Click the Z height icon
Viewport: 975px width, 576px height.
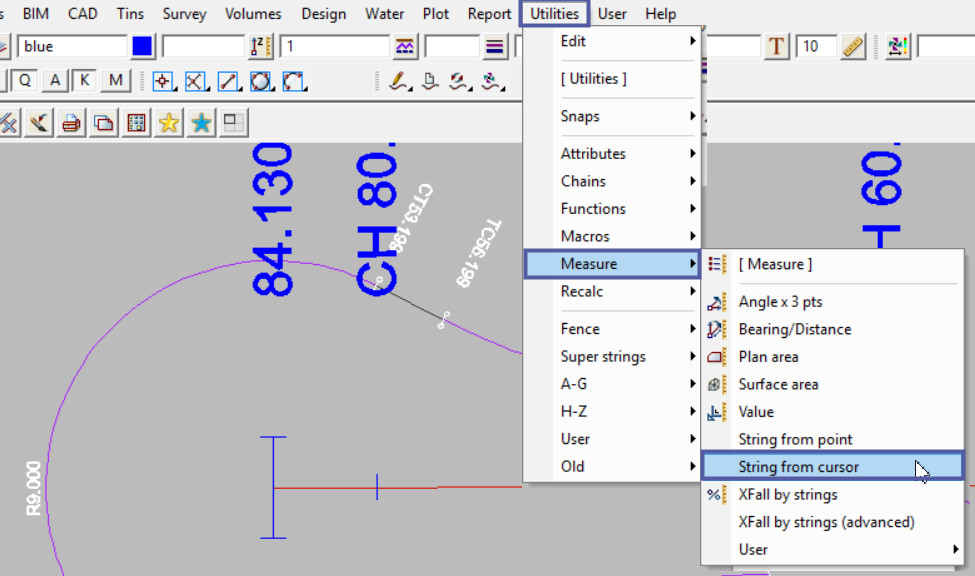(x=260, y=47)
